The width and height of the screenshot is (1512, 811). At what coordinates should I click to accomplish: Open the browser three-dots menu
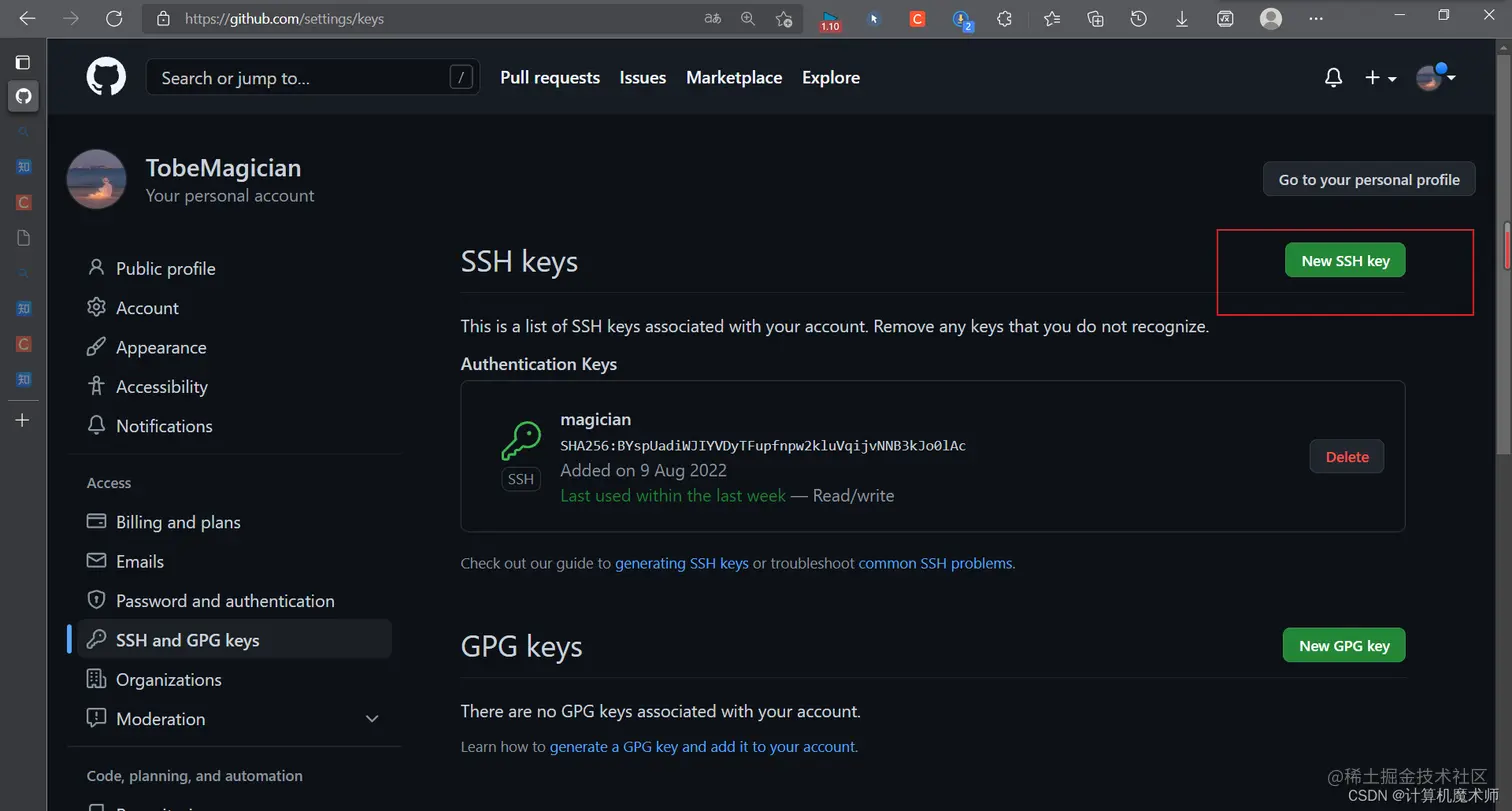point(1316,18)
